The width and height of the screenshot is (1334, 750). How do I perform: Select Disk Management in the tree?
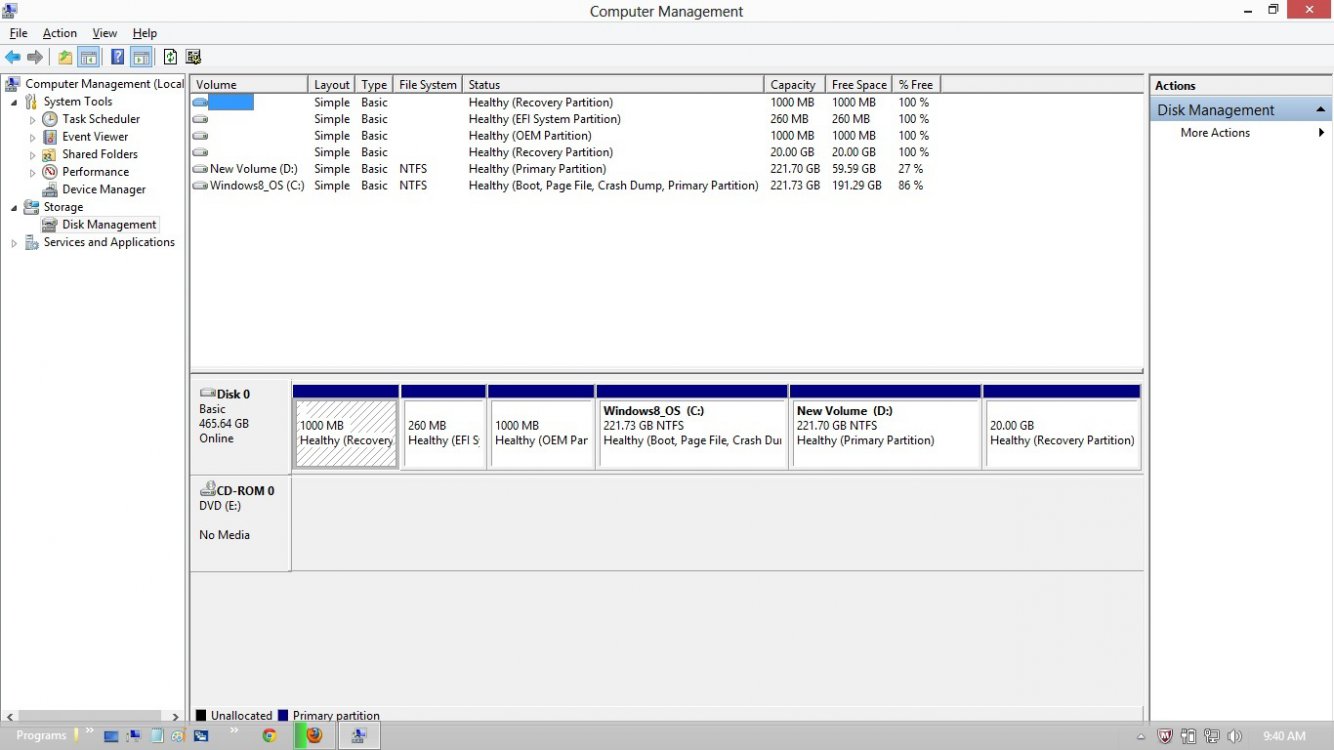tap(109, 225)
